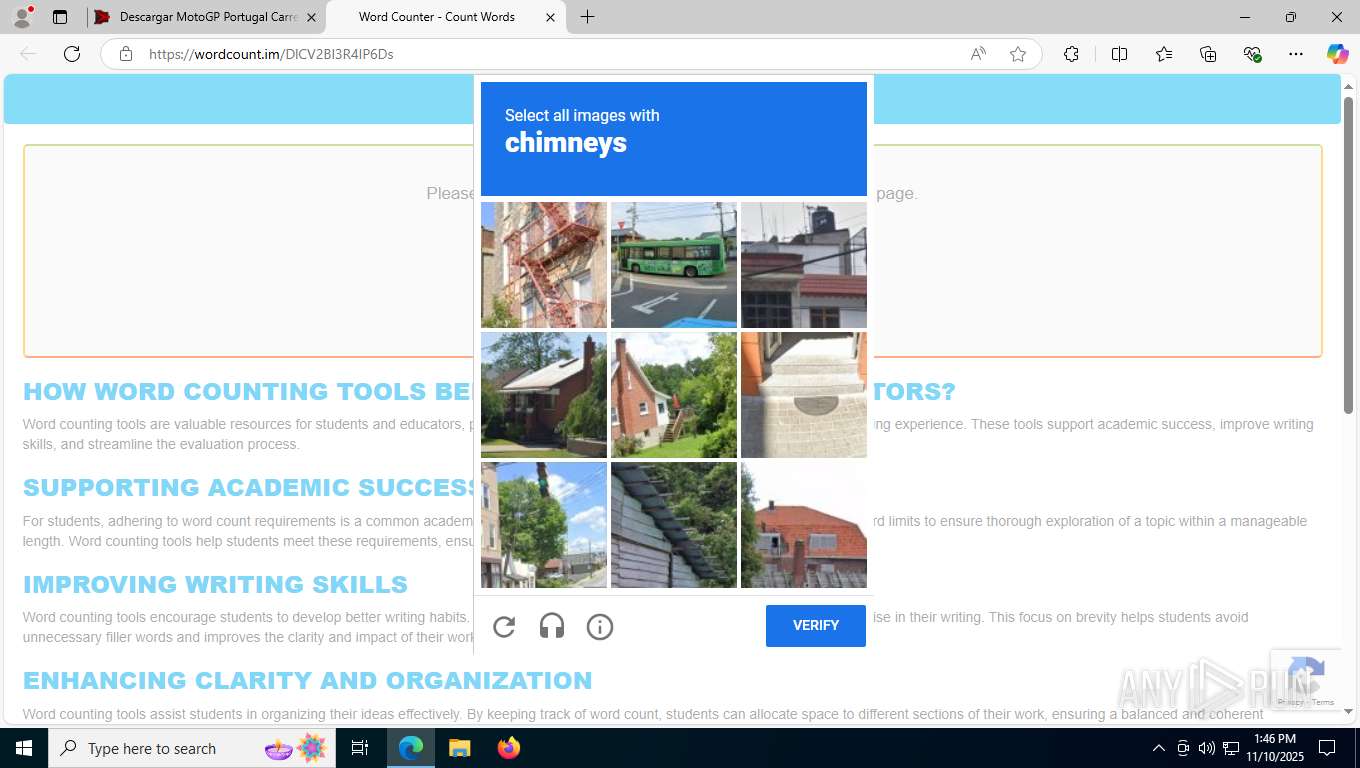Toggle split screen view
The image size is (1360, 768).
tap(1119, 54)
